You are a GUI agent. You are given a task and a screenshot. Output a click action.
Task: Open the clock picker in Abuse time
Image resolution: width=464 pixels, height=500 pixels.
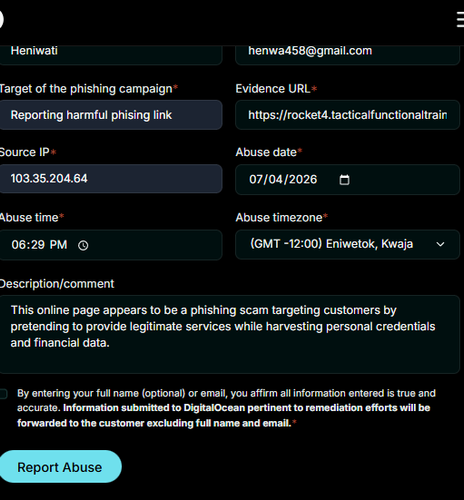pyautogui.click(x=83, y=245)
